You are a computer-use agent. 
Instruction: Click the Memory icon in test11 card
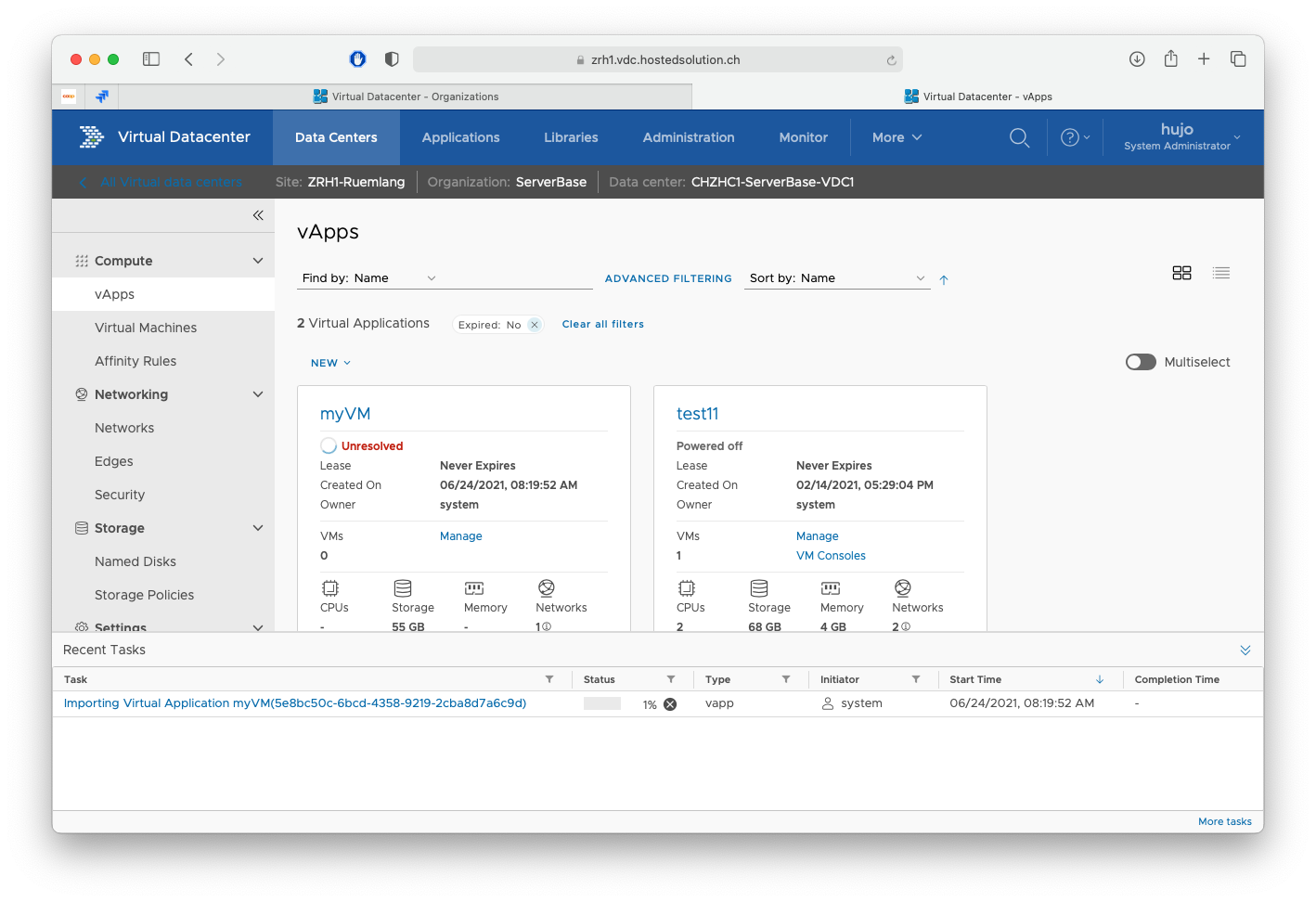pos(831,588)
